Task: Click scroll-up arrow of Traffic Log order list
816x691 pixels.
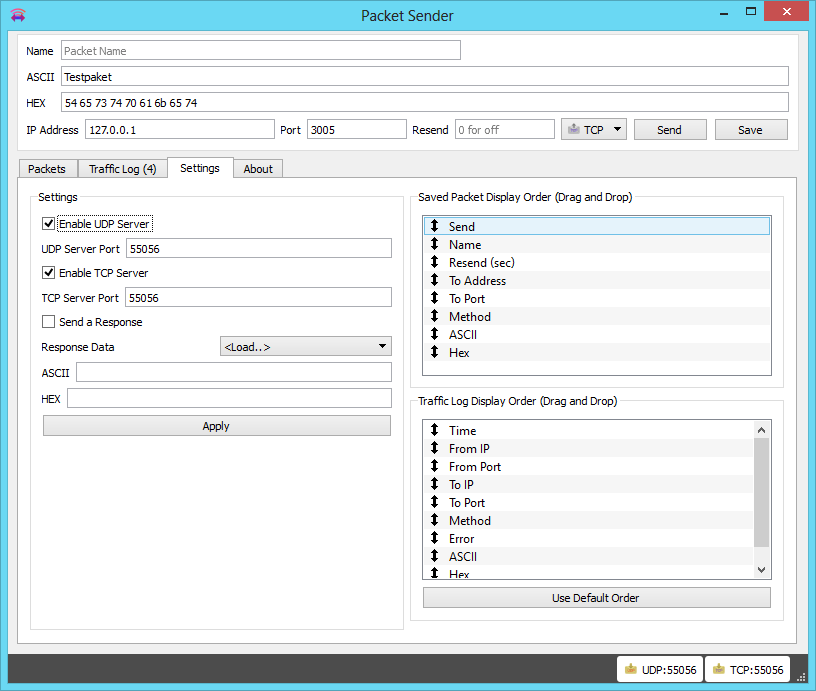Action: [x=761, y=430]
